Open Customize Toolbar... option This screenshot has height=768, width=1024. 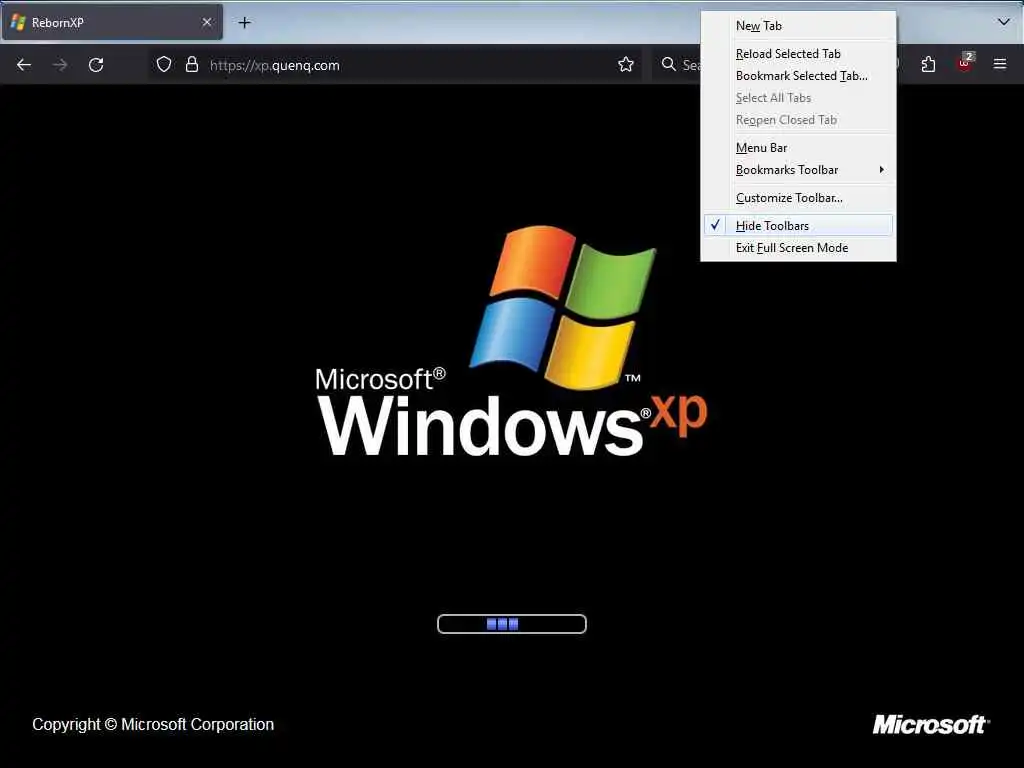pos(798,198)
